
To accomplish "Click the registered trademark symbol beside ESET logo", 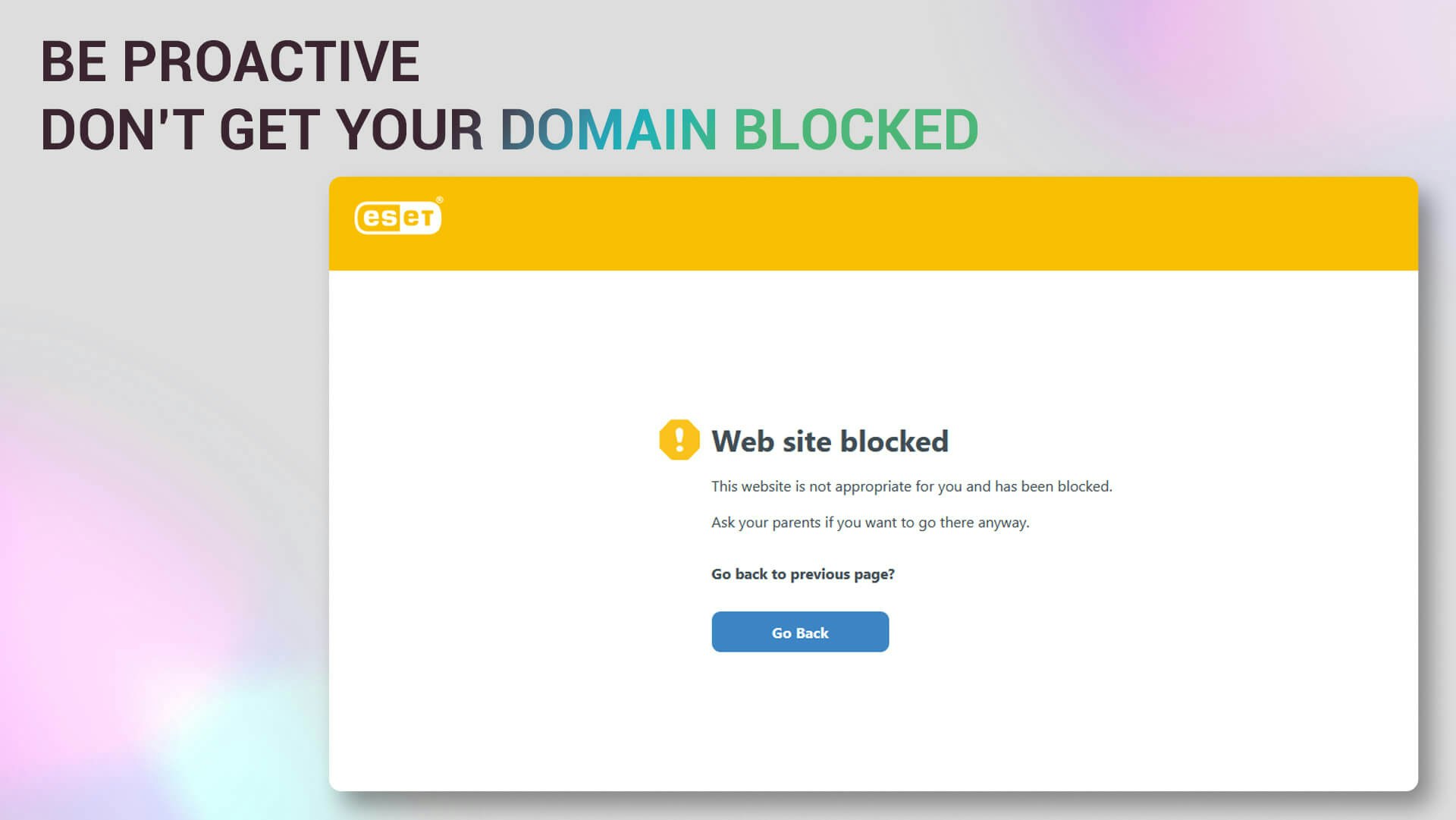I will pos(440,200).
